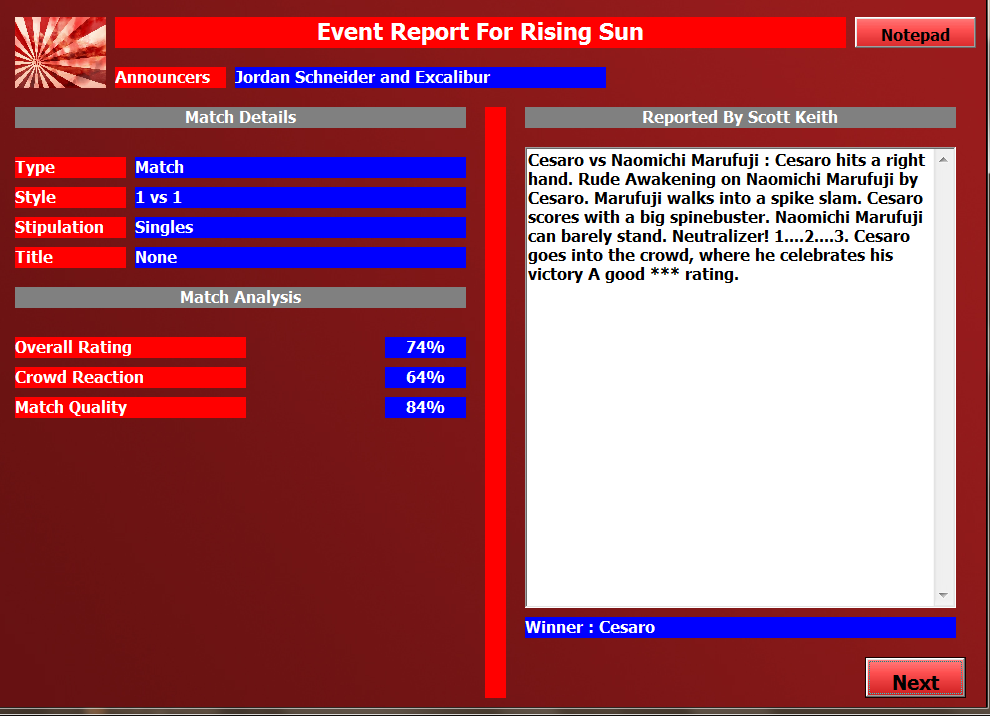Click the 'Winner : Cesaro' bar
Image resolution: width=990 pixels, height=716 pixels.
tap(740, 628)
